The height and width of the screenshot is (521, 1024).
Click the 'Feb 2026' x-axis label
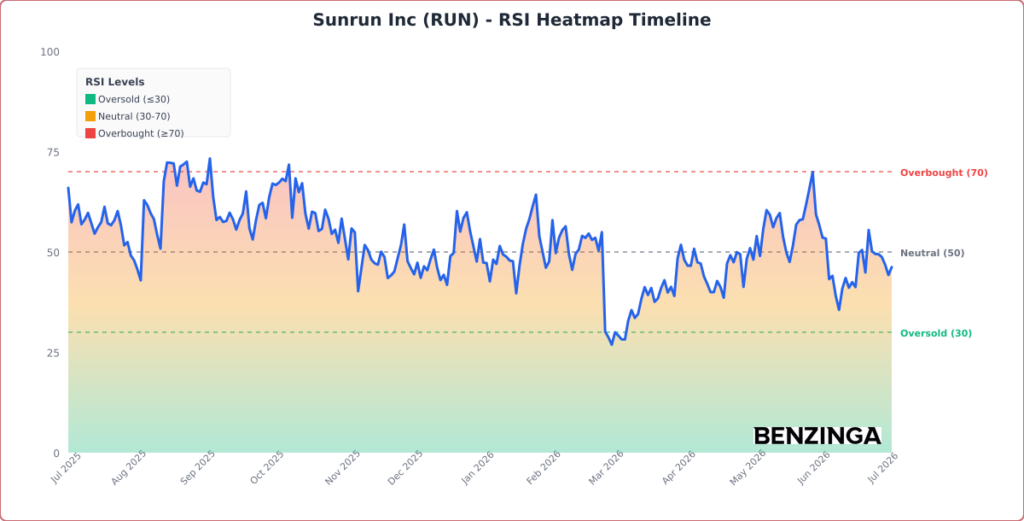pyautogui.click(x=543, y=467)
